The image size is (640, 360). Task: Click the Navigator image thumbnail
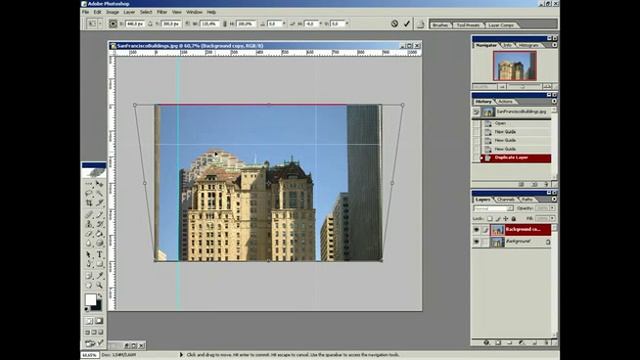click(515, 66)
